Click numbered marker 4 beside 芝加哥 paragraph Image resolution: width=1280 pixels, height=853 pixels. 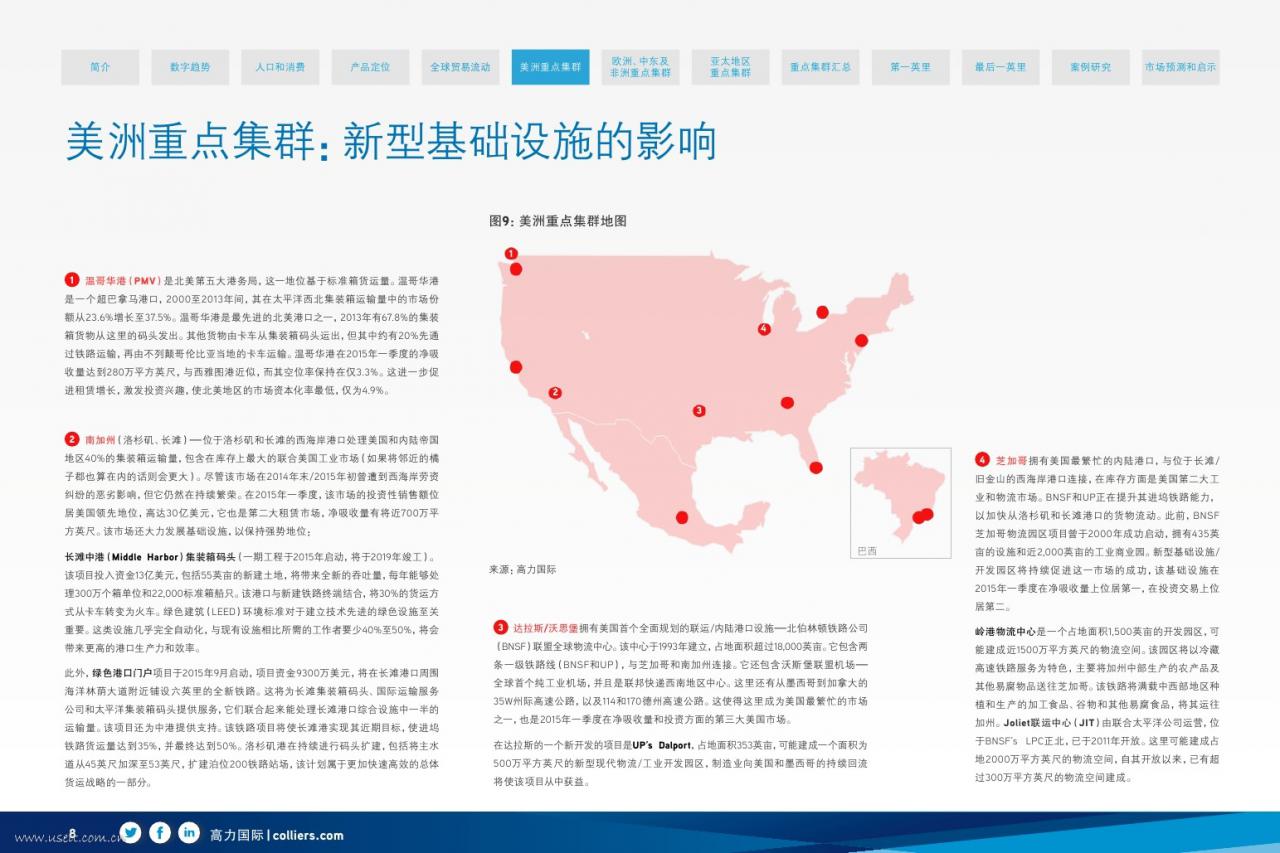[982, 460]
